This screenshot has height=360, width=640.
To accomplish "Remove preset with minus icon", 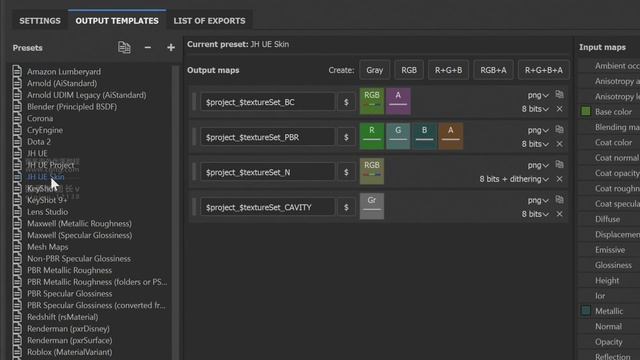I will tap(148, 48).
